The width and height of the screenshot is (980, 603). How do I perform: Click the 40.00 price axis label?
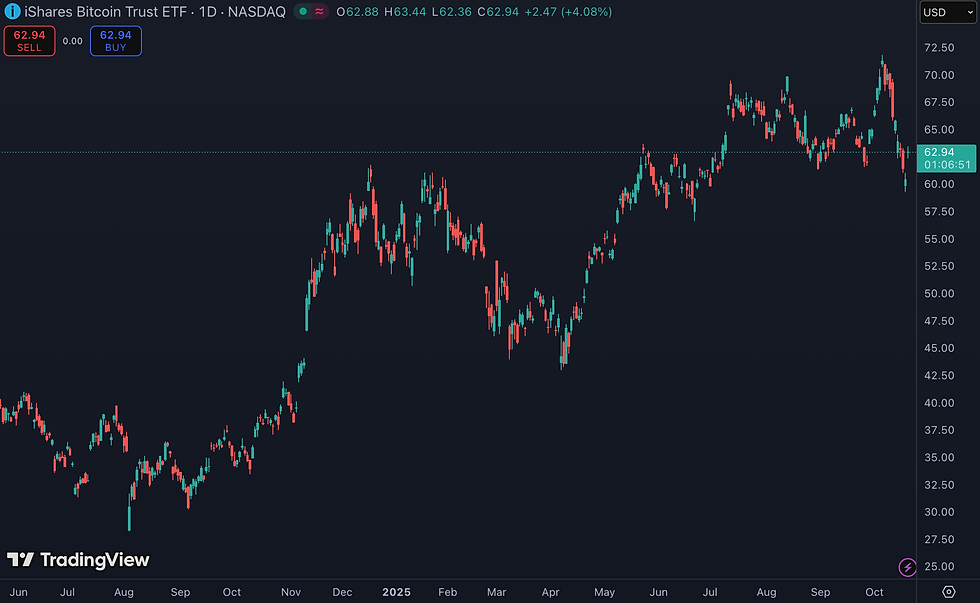(939, 402)
